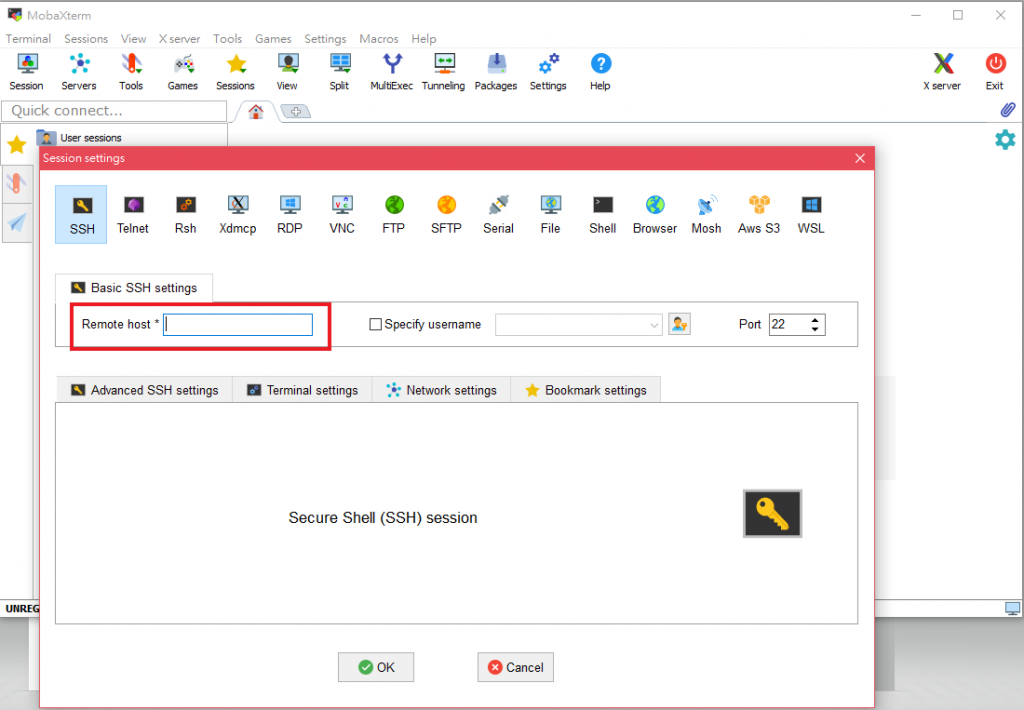Screen dimensions: 1024x710
Task: Choose the Browser session type
Action: point(655,214)
